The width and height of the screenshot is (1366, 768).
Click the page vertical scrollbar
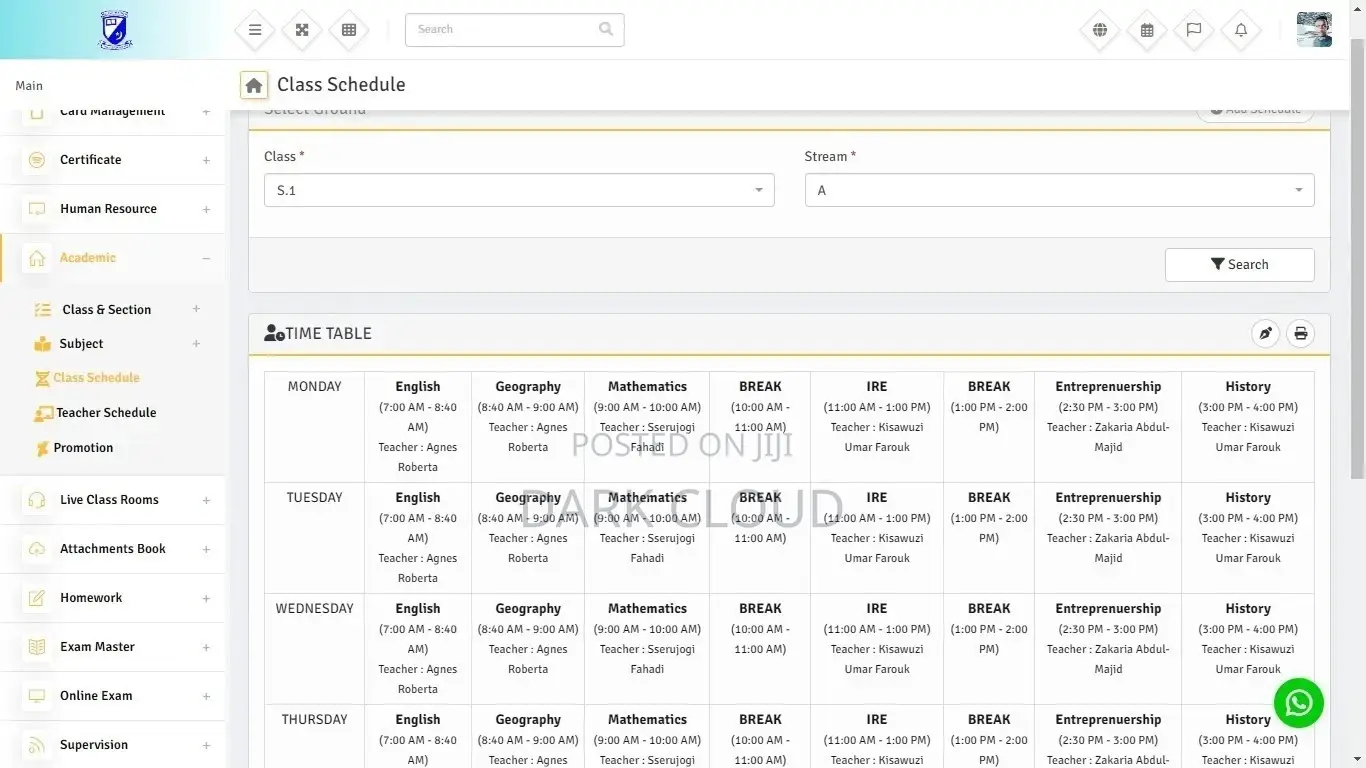click(x=1357, y=260)
